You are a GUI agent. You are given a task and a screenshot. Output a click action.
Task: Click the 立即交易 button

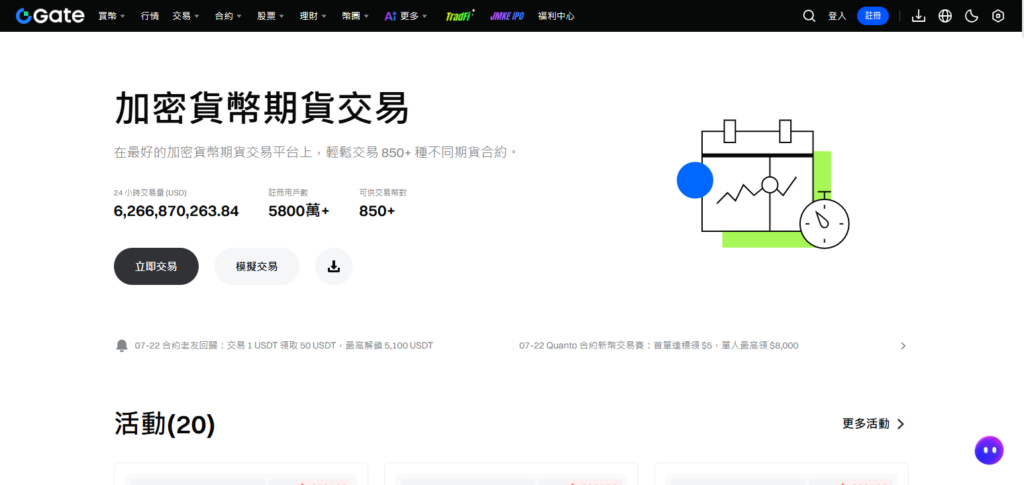[156, 266]
